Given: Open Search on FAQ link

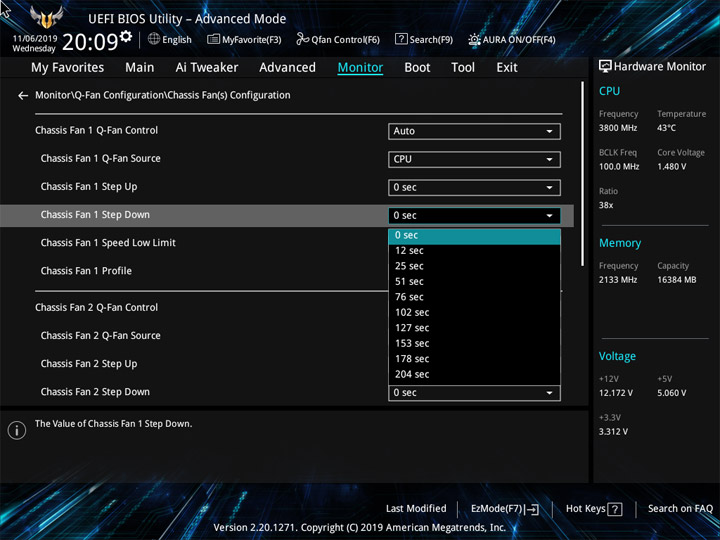Looking at the screenshot, I should 680,509.
